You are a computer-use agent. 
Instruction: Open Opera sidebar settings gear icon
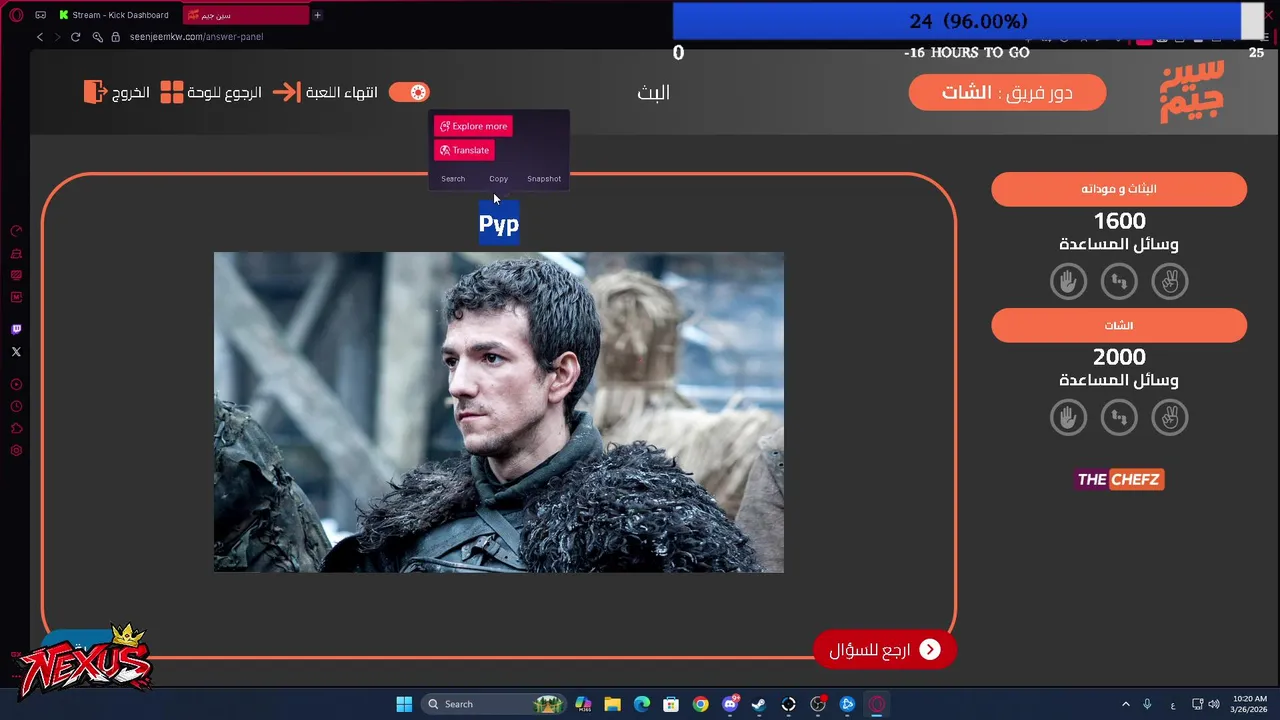click(x=16, y=451)
